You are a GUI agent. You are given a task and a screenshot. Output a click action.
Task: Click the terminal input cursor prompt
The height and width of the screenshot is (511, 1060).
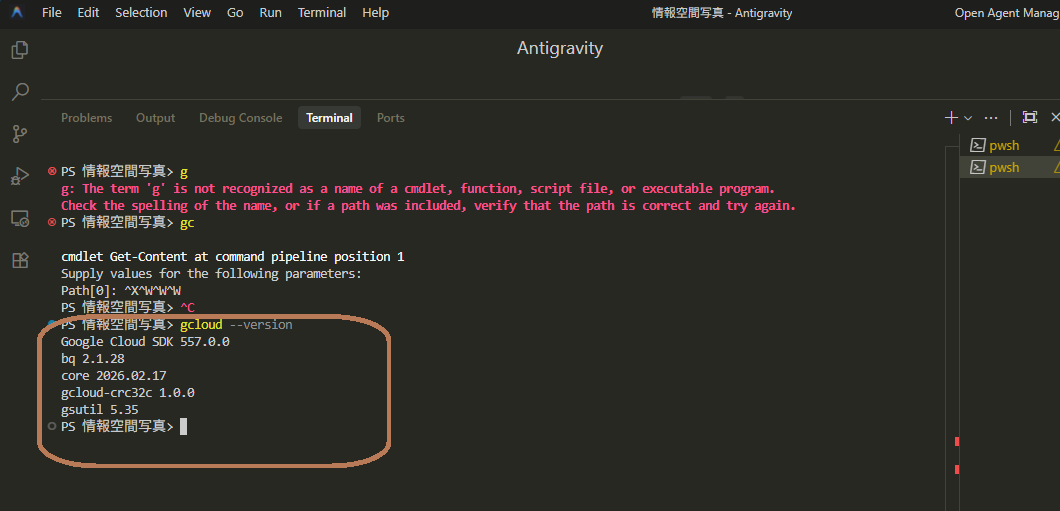pyautogui.click(x=183, y=426)
